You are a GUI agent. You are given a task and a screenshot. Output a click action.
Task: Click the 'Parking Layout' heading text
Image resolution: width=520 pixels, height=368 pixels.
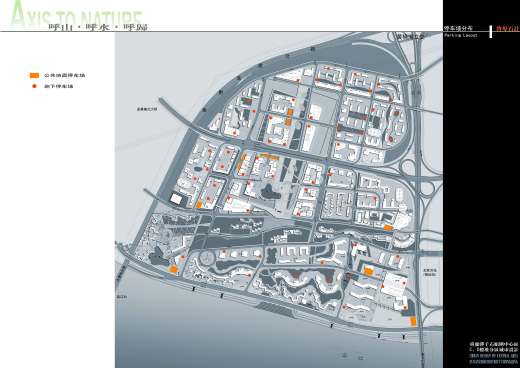click(x=461, y=35)
